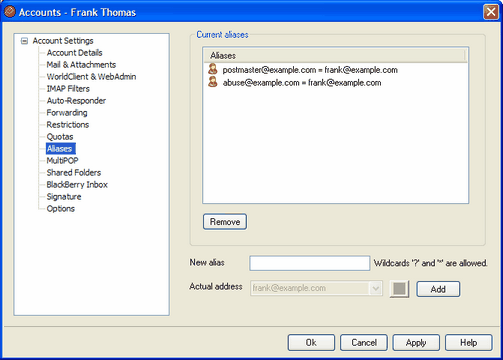Click the Cancel button
Image resolution: width=503 pixels, height=360 pixels.
(x=364, y=343)
